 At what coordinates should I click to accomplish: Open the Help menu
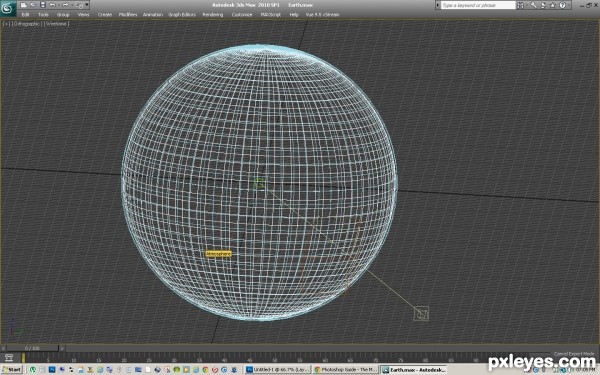pyautogui.click(x=294, y=15)
